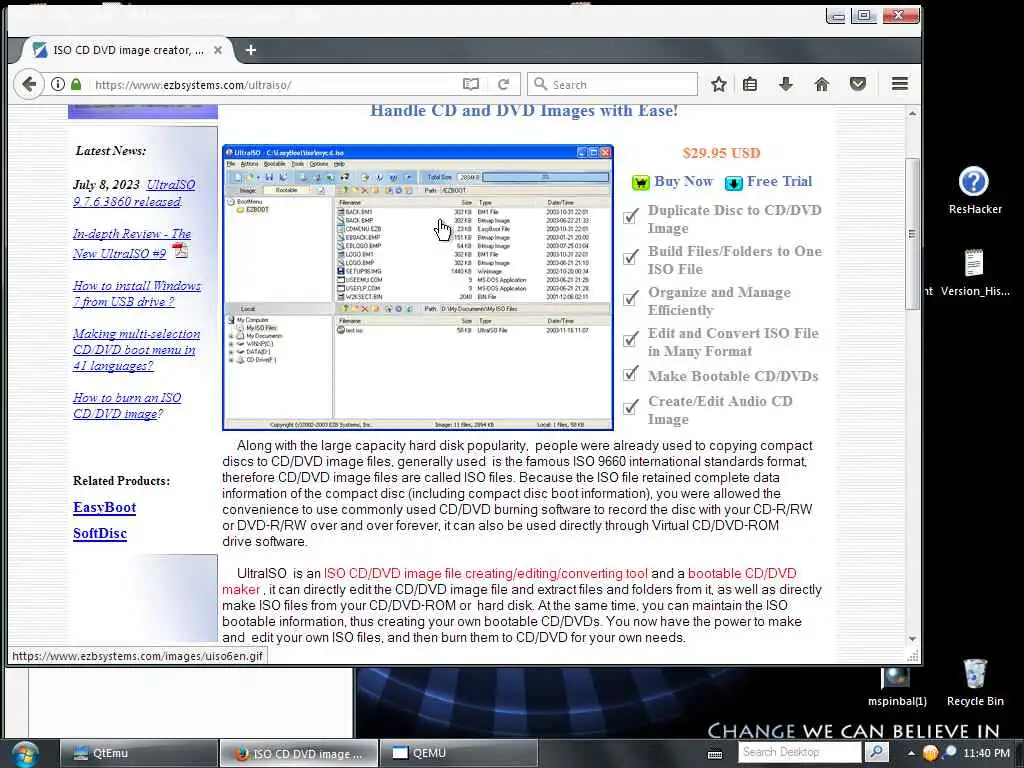
Task: Focus the Firefox Search box
Action: pos(613,84)
